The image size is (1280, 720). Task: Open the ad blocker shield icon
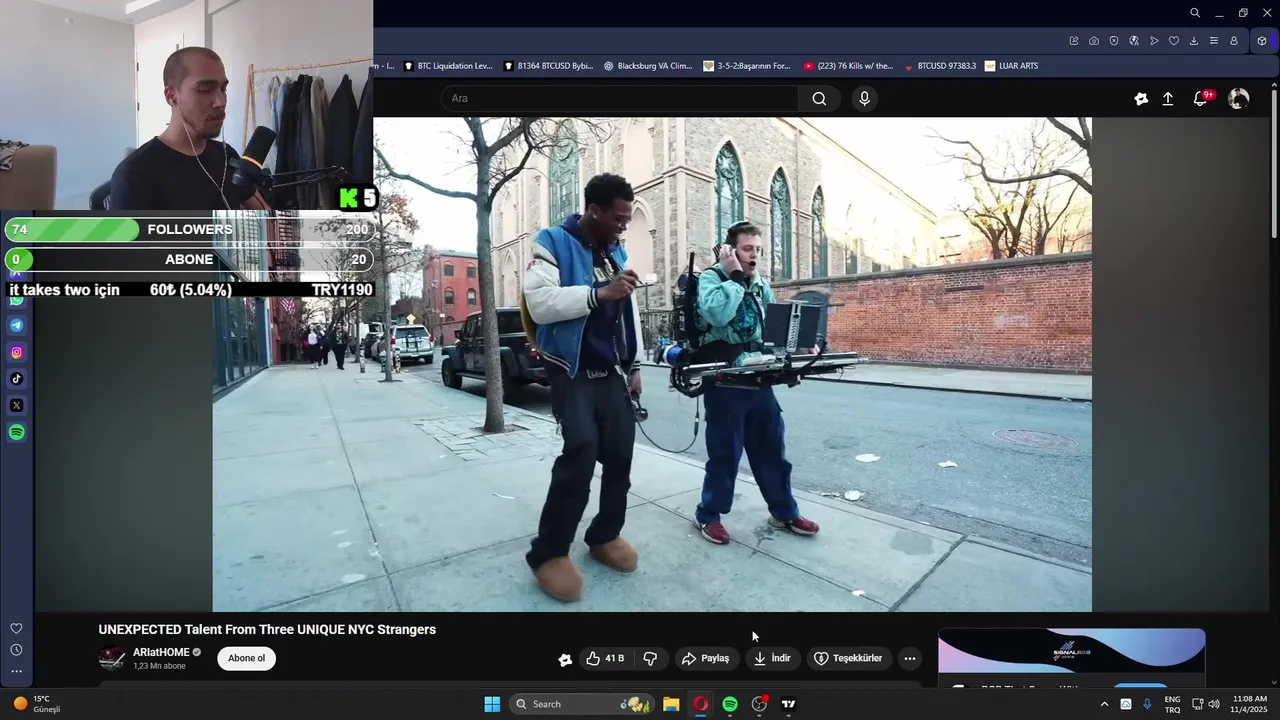[1114, 41]
